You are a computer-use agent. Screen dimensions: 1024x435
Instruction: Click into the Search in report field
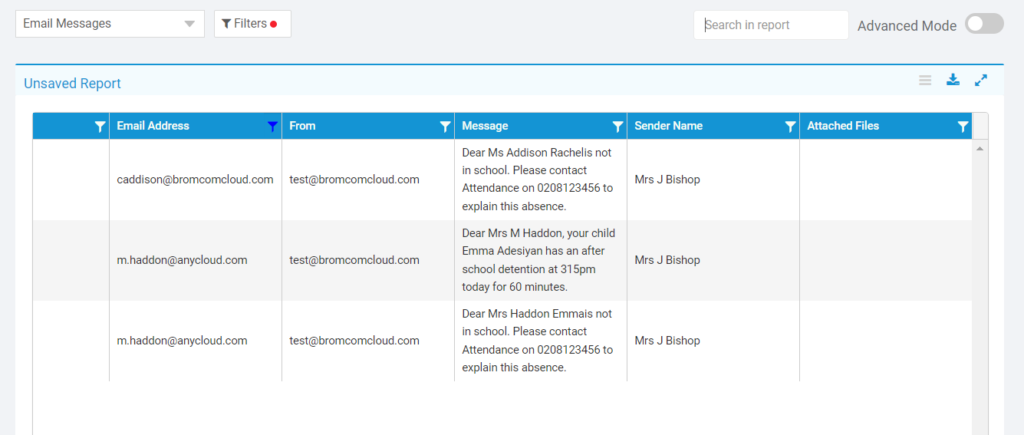point(771,25)
